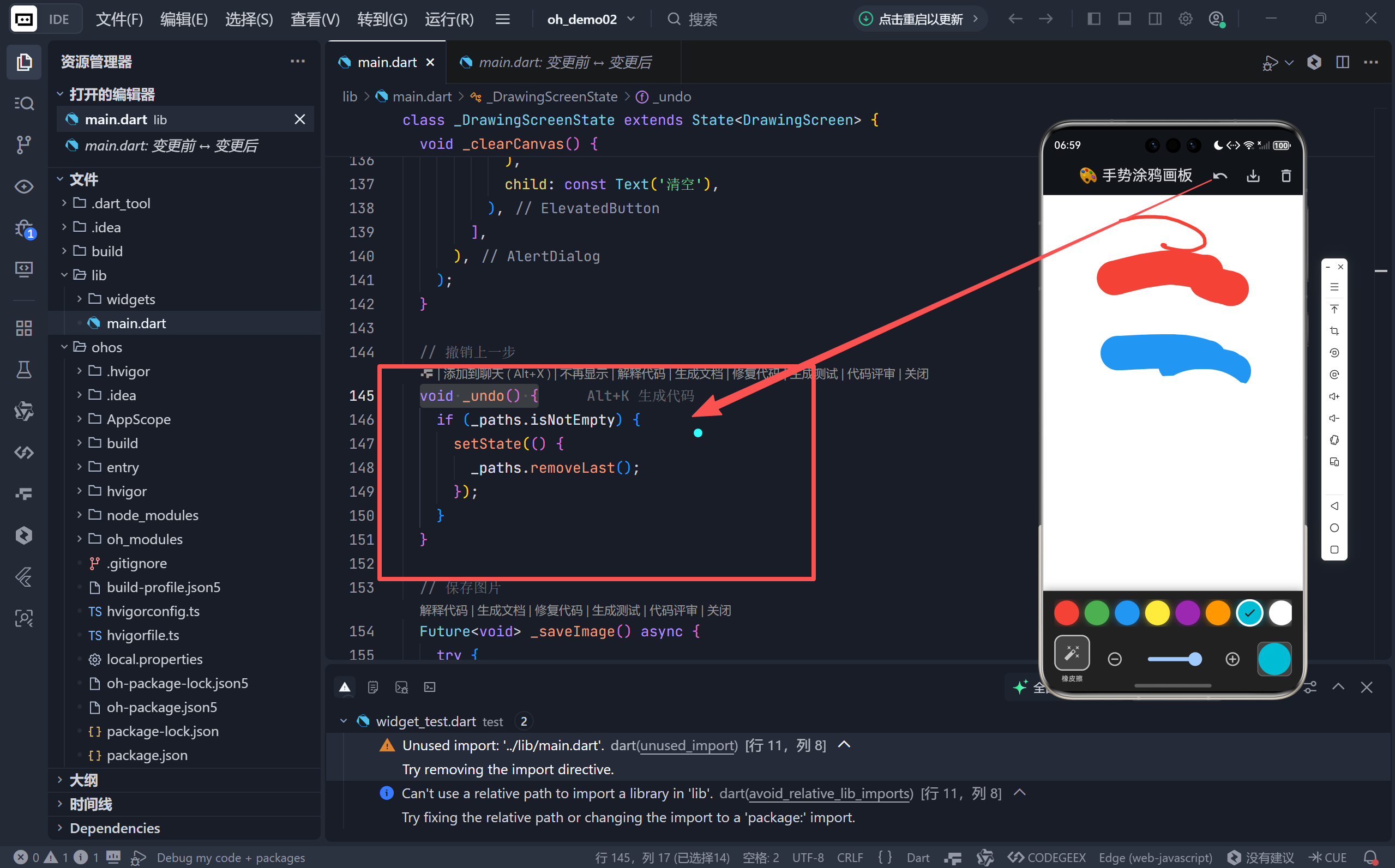Click the trash clear-canvas icon in phone

click(1286, 176)
